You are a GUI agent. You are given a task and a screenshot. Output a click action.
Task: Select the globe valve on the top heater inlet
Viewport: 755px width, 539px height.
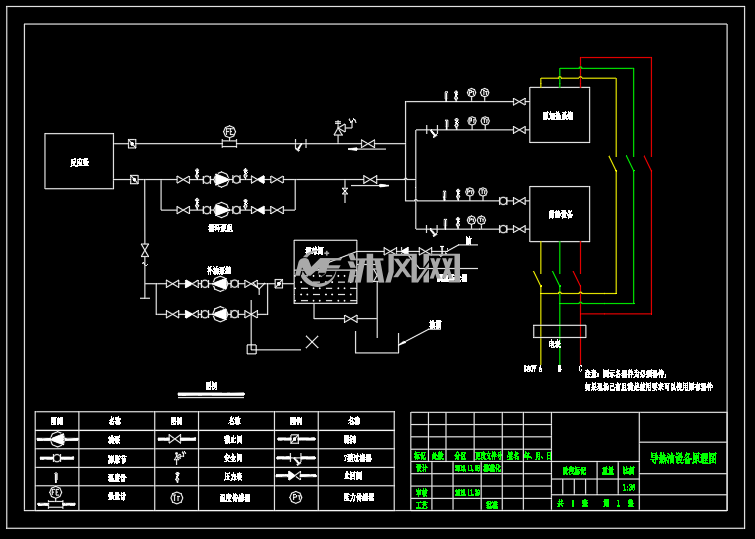(x=520, y=102)
